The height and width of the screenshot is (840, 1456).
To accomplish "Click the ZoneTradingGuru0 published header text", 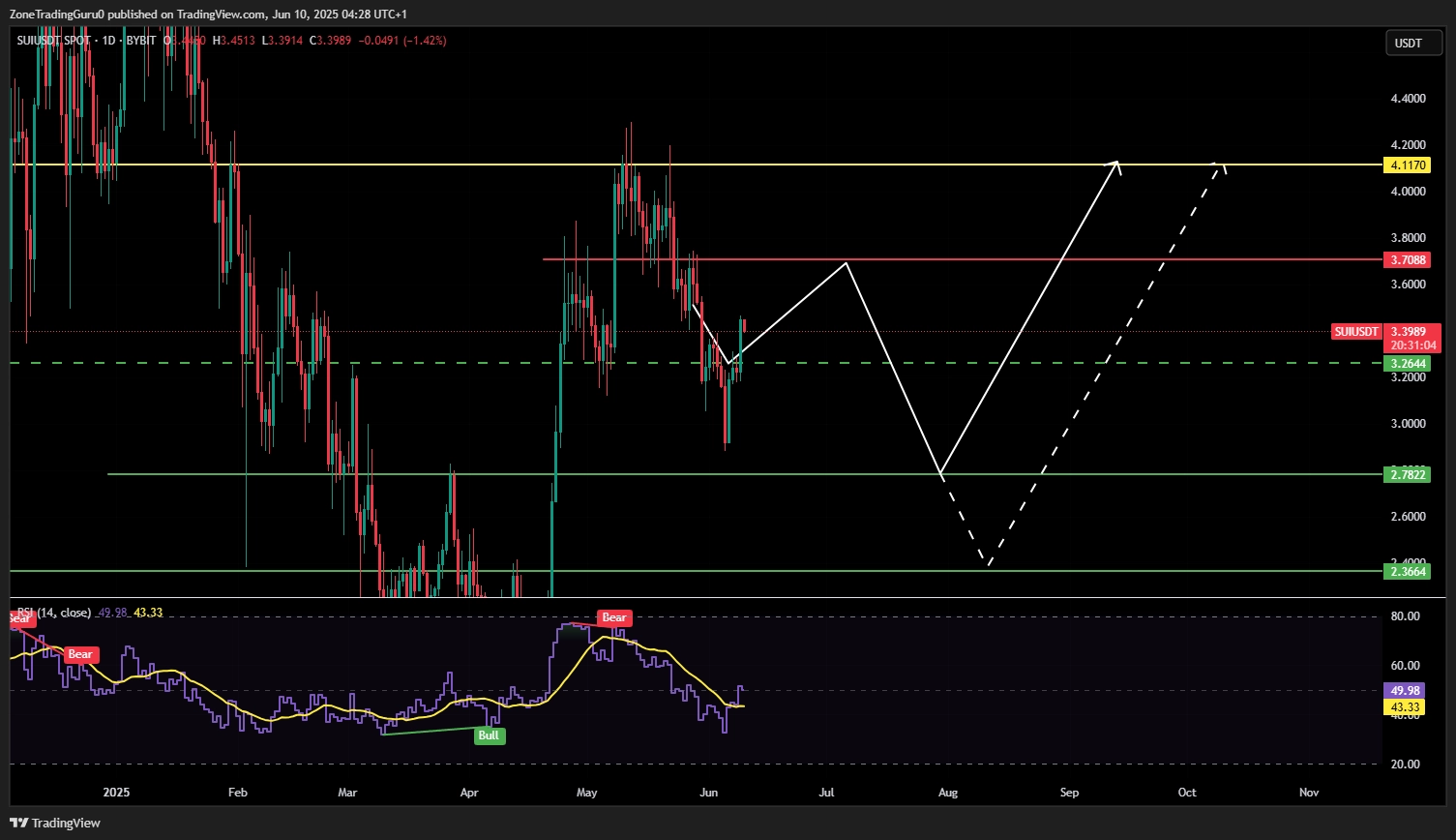I will pyautogui.click(x=208, y=15).
